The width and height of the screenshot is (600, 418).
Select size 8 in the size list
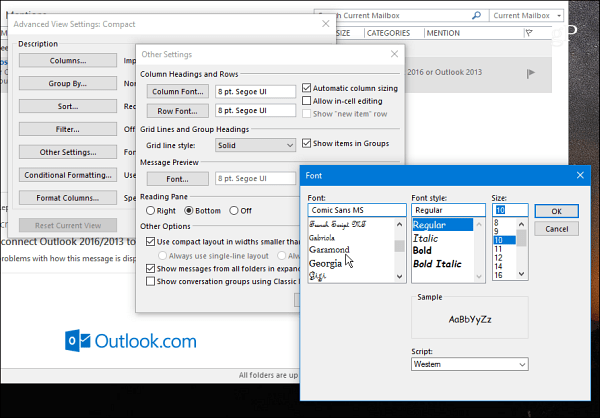(496, 223)
